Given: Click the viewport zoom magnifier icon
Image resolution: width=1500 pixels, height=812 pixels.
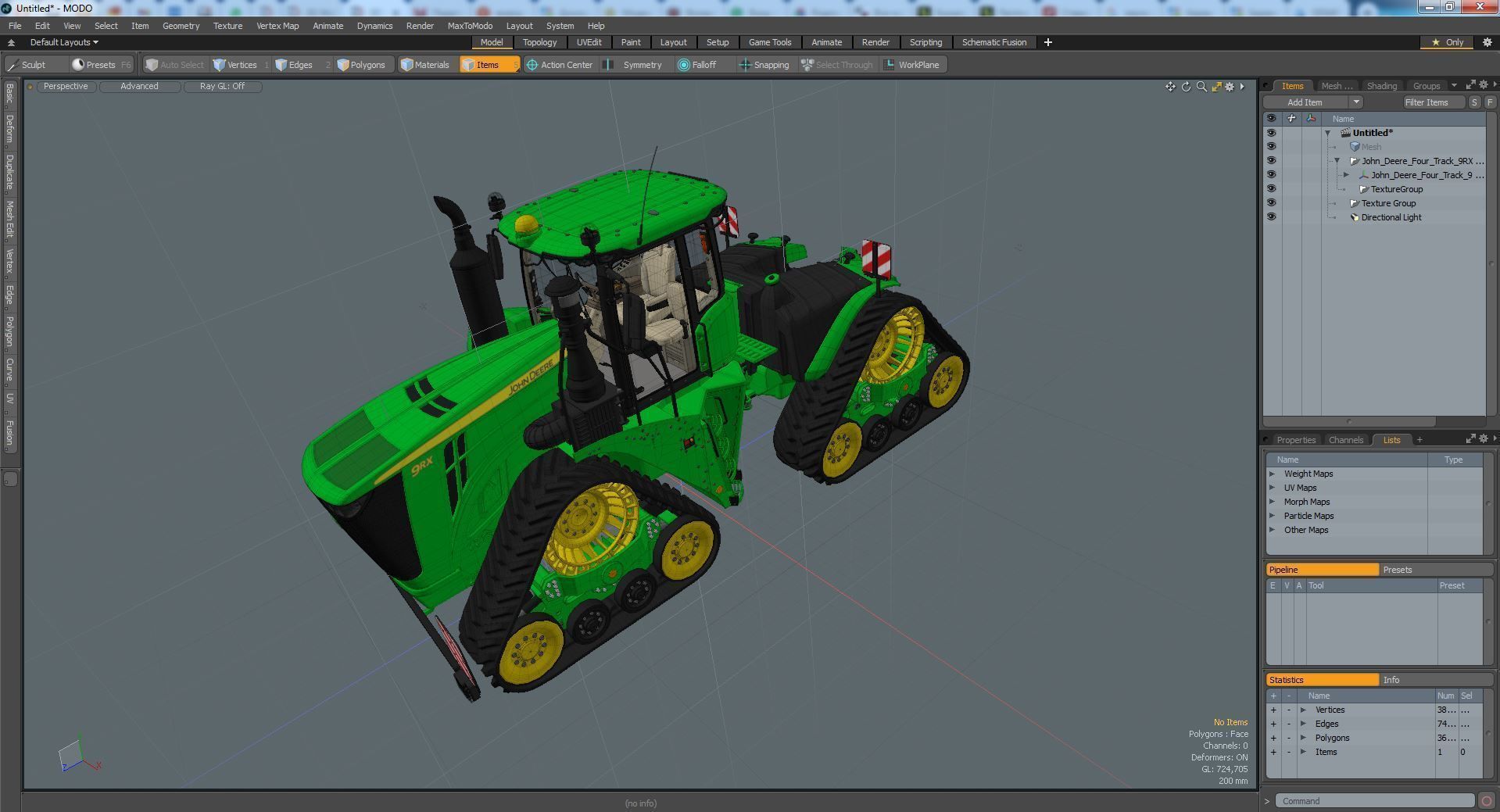Looking at the screenshot, I should coord(1201,87).
